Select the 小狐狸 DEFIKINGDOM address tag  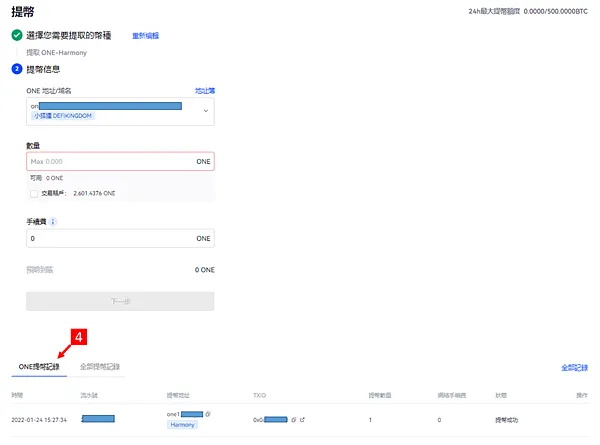63,116
